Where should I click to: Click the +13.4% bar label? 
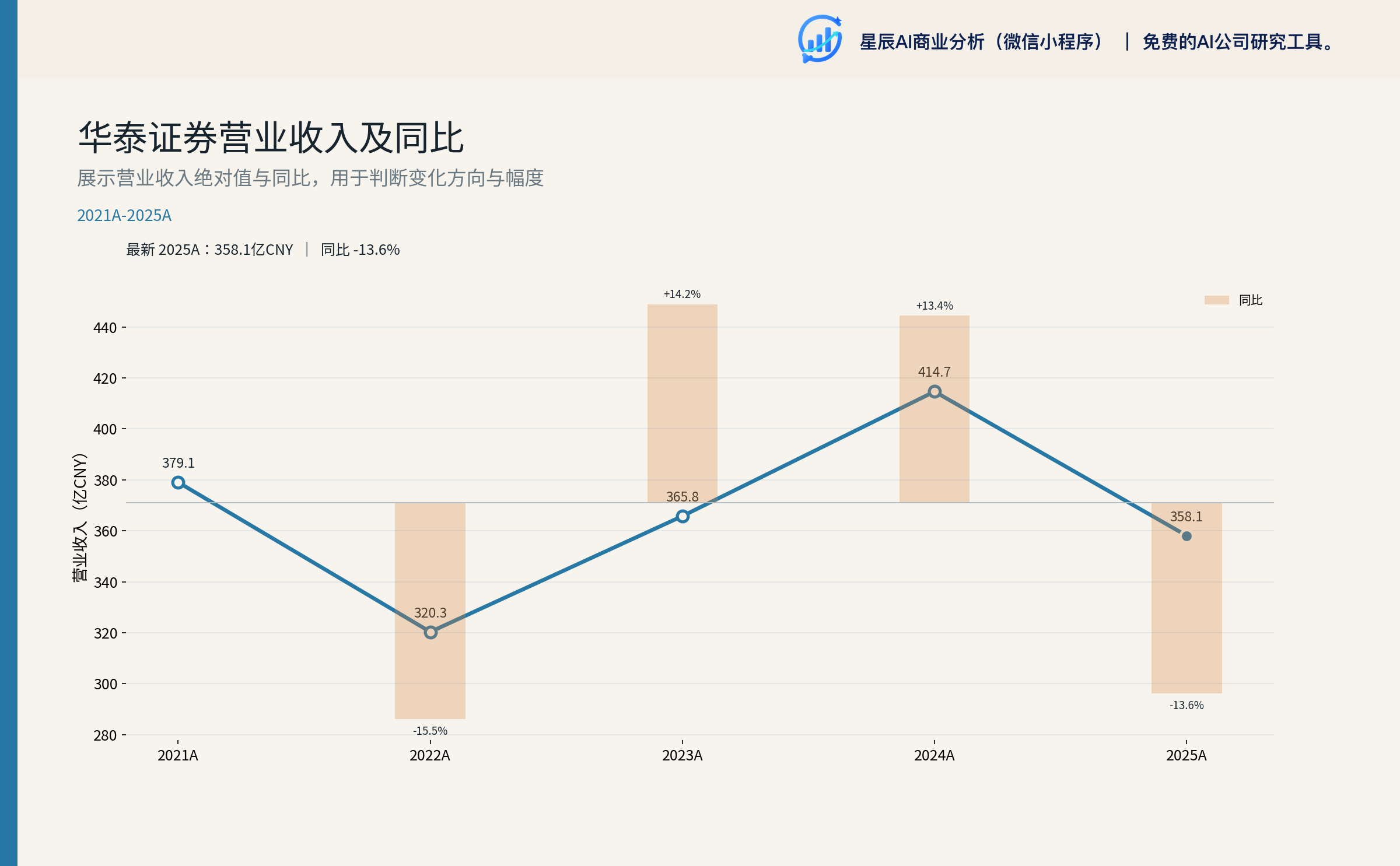[x=935, y=306]
